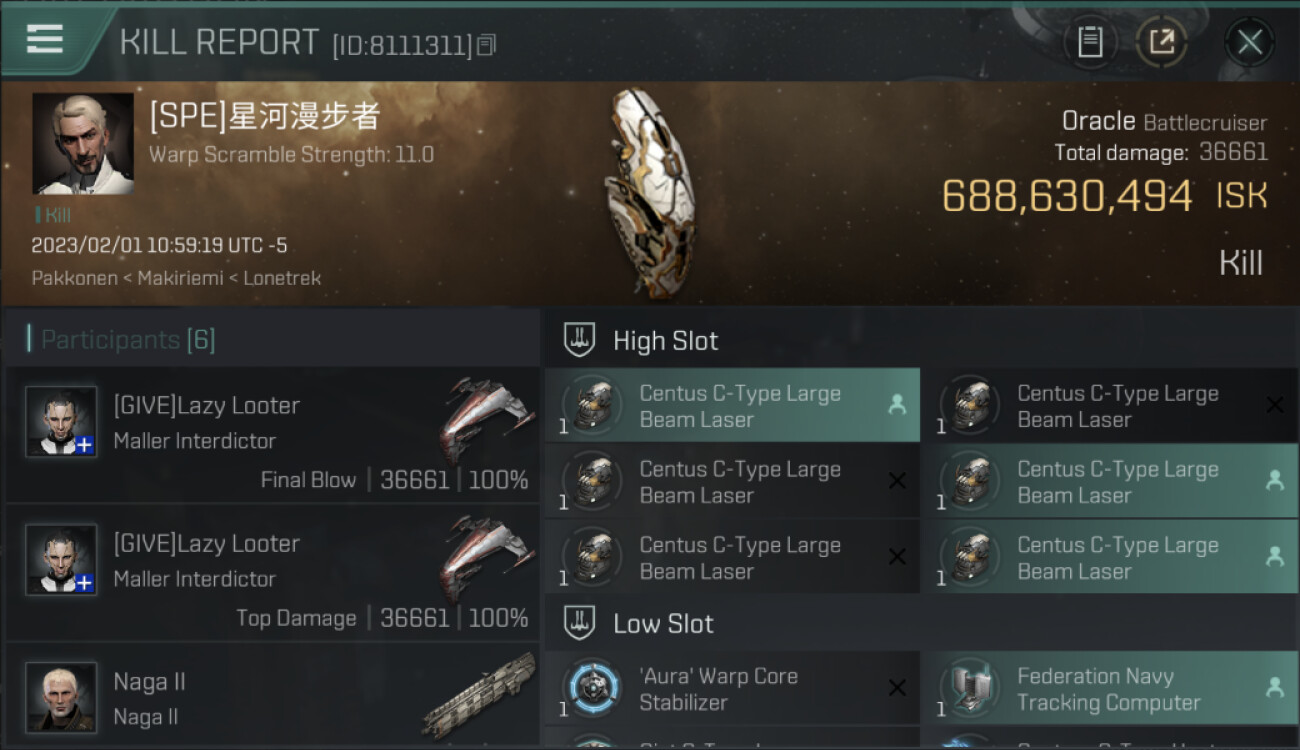1300x750 pixels.
Task: Click the victim's character portrait
Action: click(x=83, y=144)
